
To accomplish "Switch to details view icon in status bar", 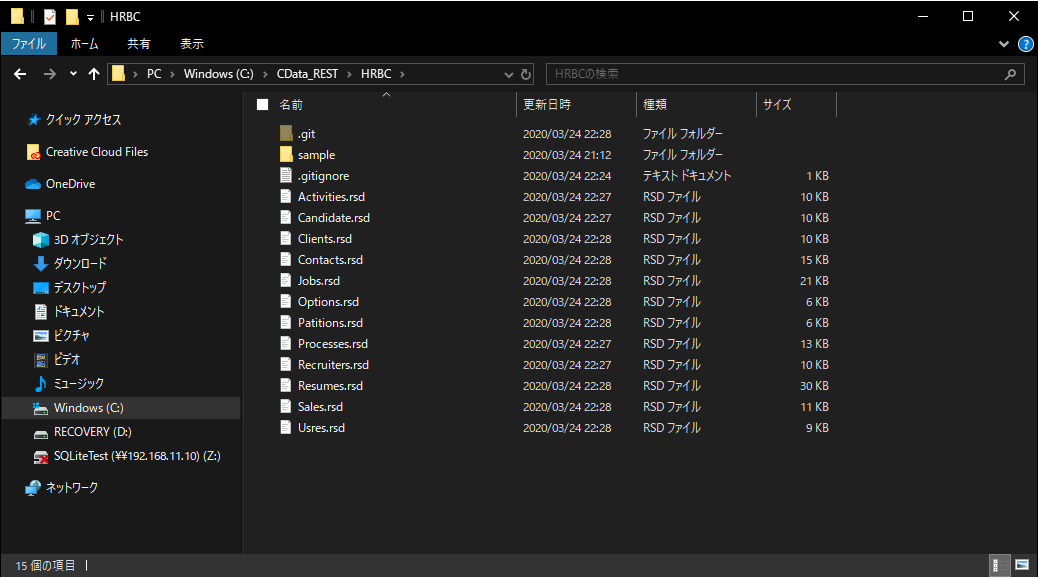I will pos(1000,565).
